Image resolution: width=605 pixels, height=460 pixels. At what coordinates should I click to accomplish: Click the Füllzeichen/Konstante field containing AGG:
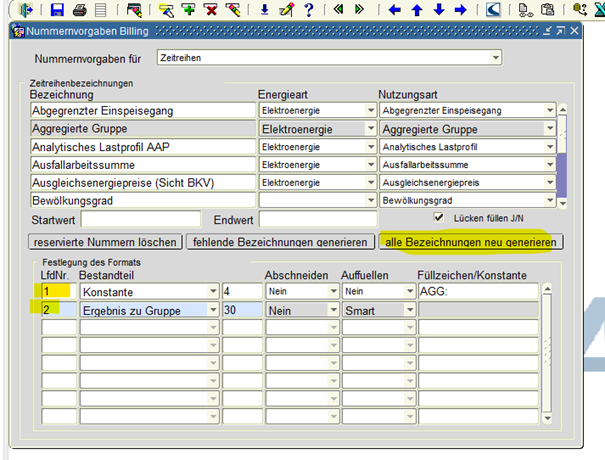click(x=478, y=291)
